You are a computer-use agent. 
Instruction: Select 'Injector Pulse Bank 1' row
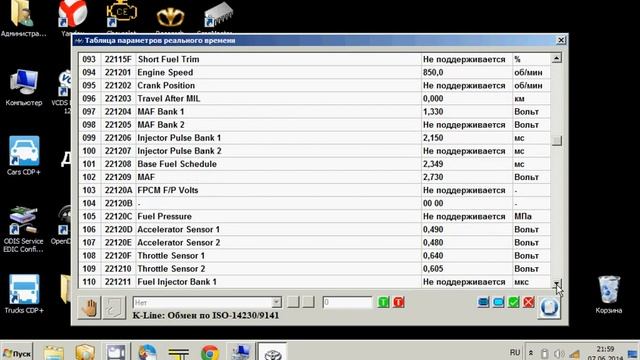coord(314,138)
